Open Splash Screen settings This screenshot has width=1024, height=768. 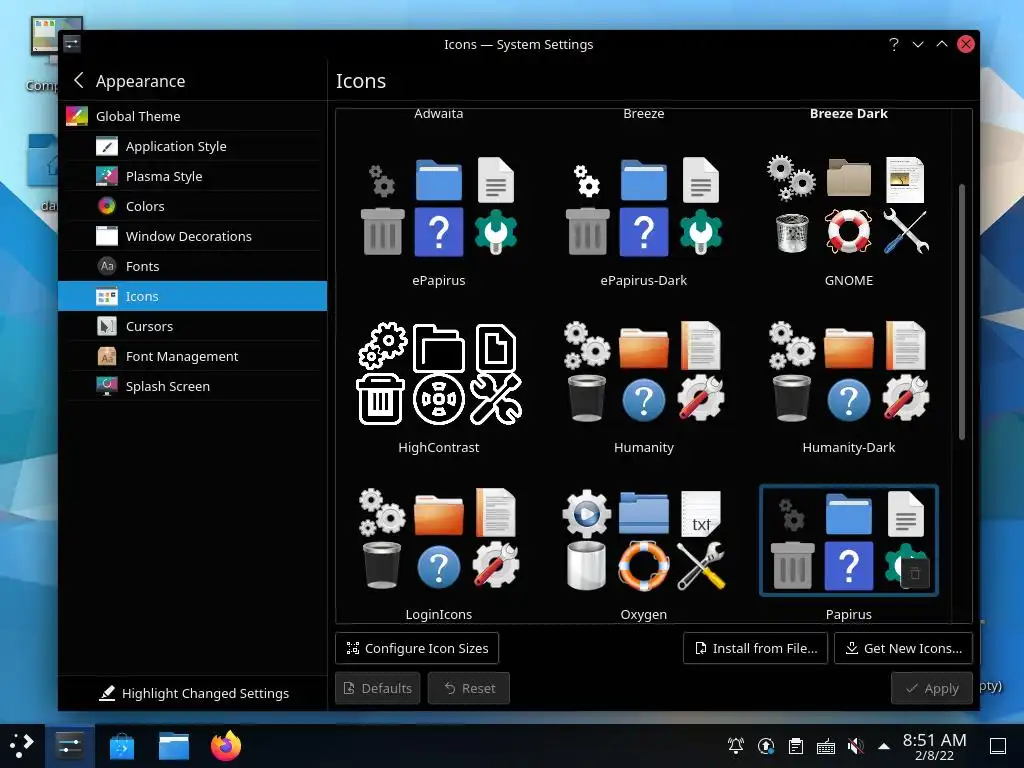pos(193,387)
